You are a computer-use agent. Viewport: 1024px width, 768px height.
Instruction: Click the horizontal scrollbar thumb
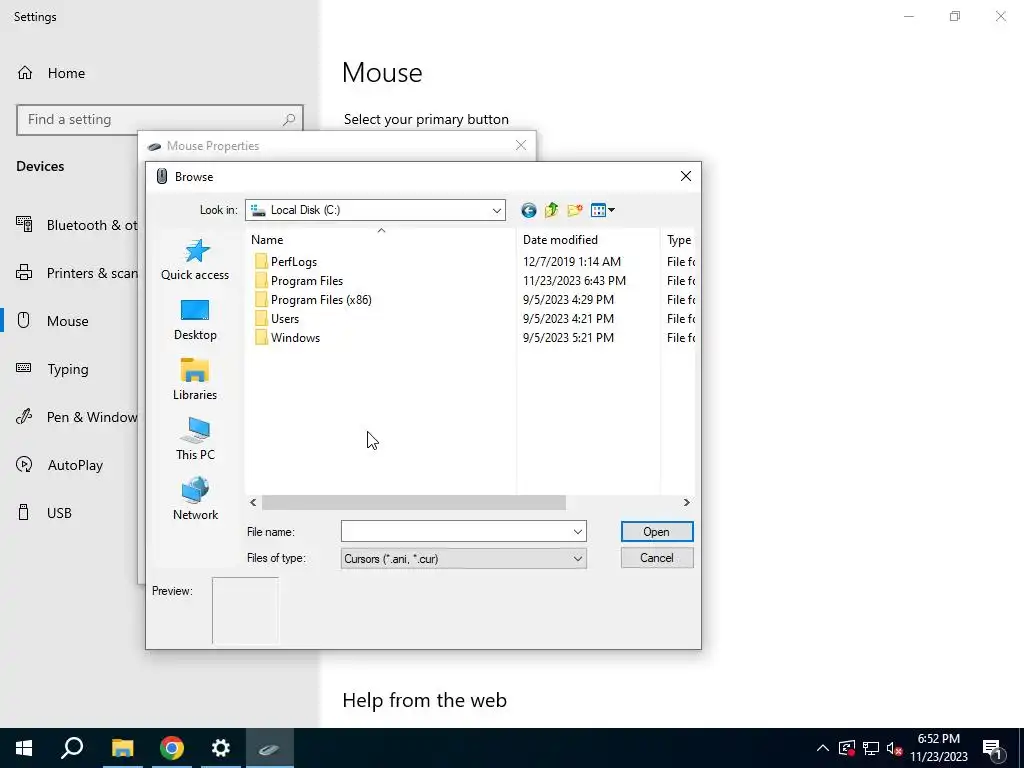click(413, 503)
